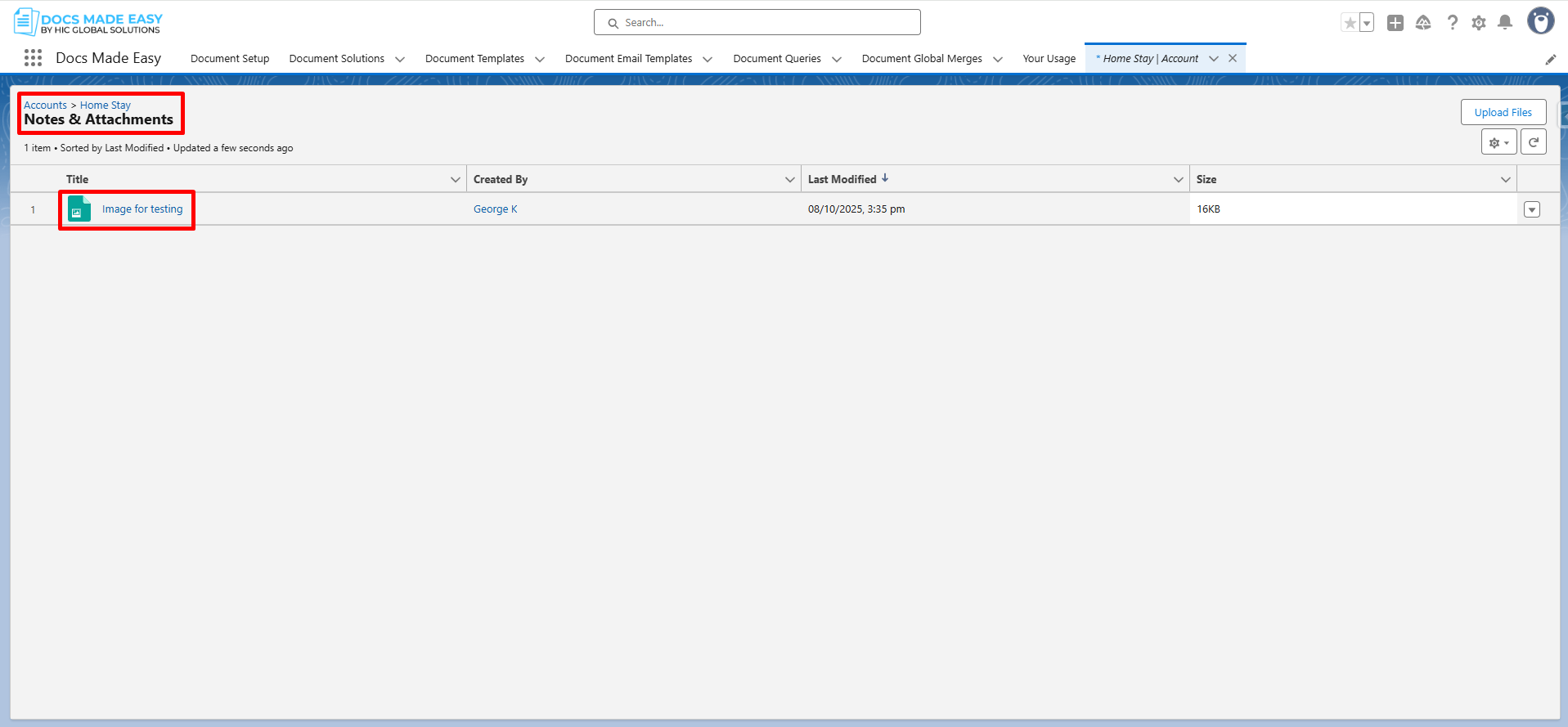Open the George K user link
Viewport: 1568px width, 727px height.
[495, 209]
